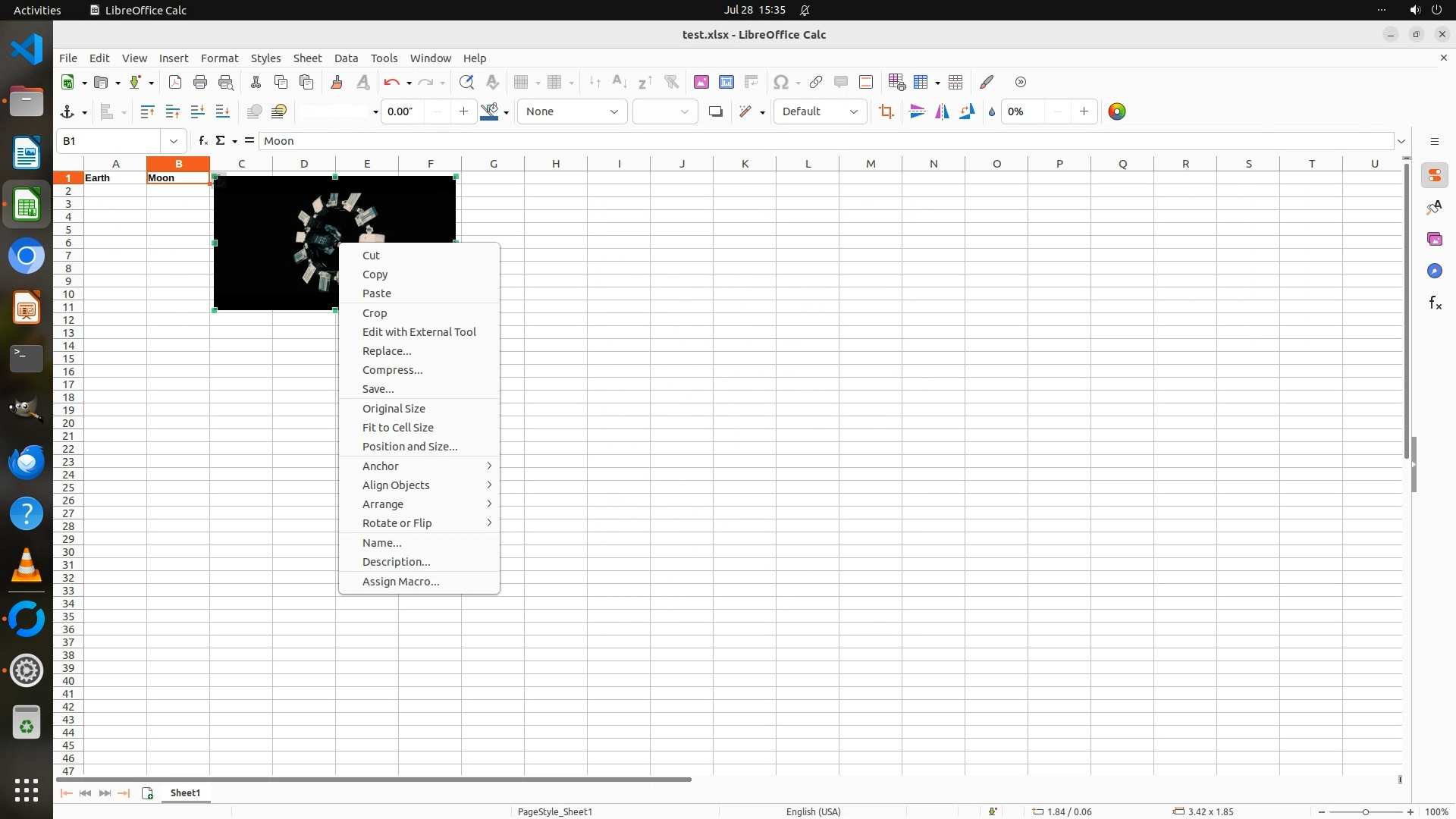Open the image mode Default dropdown
1456x819 pixels.
820,111
